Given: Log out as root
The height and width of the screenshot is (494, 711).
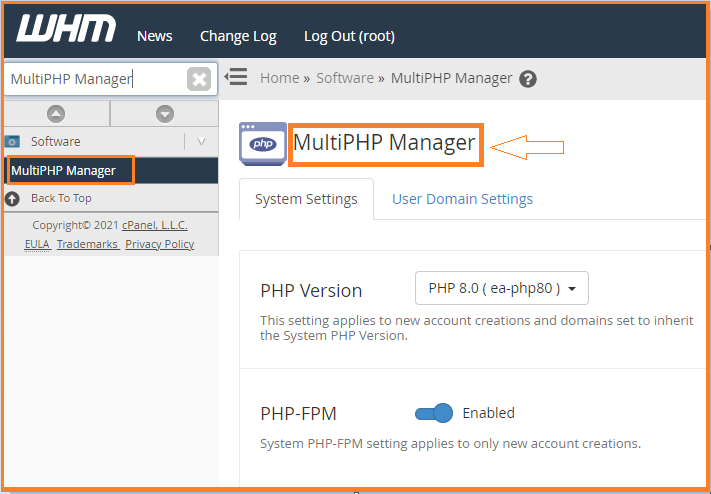Looking at the screenshot, I should pos(349,36).
